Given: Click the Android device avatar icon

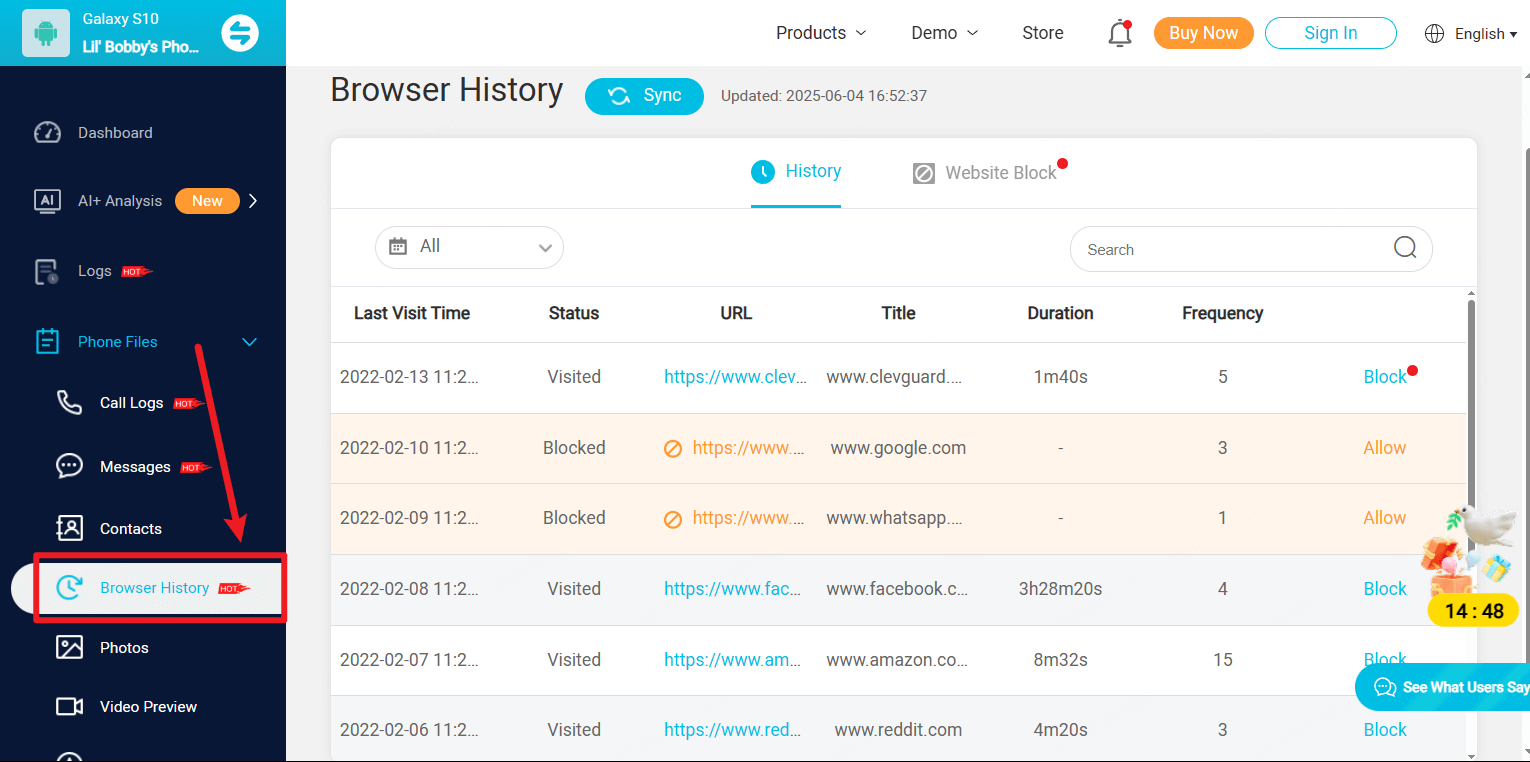Looking at the screenshot, I should point(46,33).
